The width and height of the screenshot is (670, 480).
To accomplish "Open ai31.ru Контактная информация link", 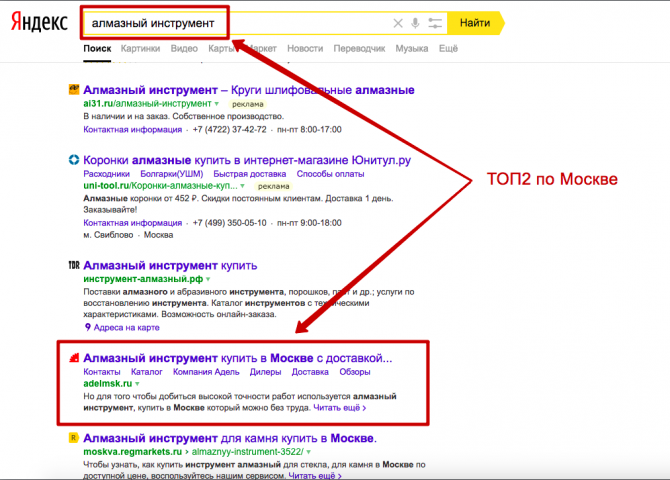I will coord(132,130).
